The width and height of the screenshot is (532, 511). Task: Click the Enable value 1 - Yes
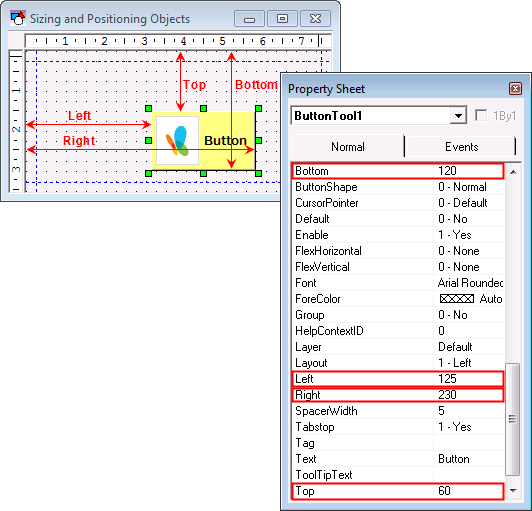point(455,234)
